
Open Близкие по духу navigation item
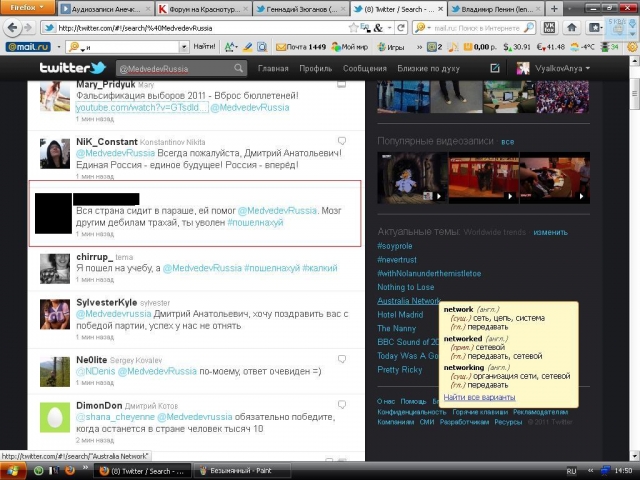point(429,69)
